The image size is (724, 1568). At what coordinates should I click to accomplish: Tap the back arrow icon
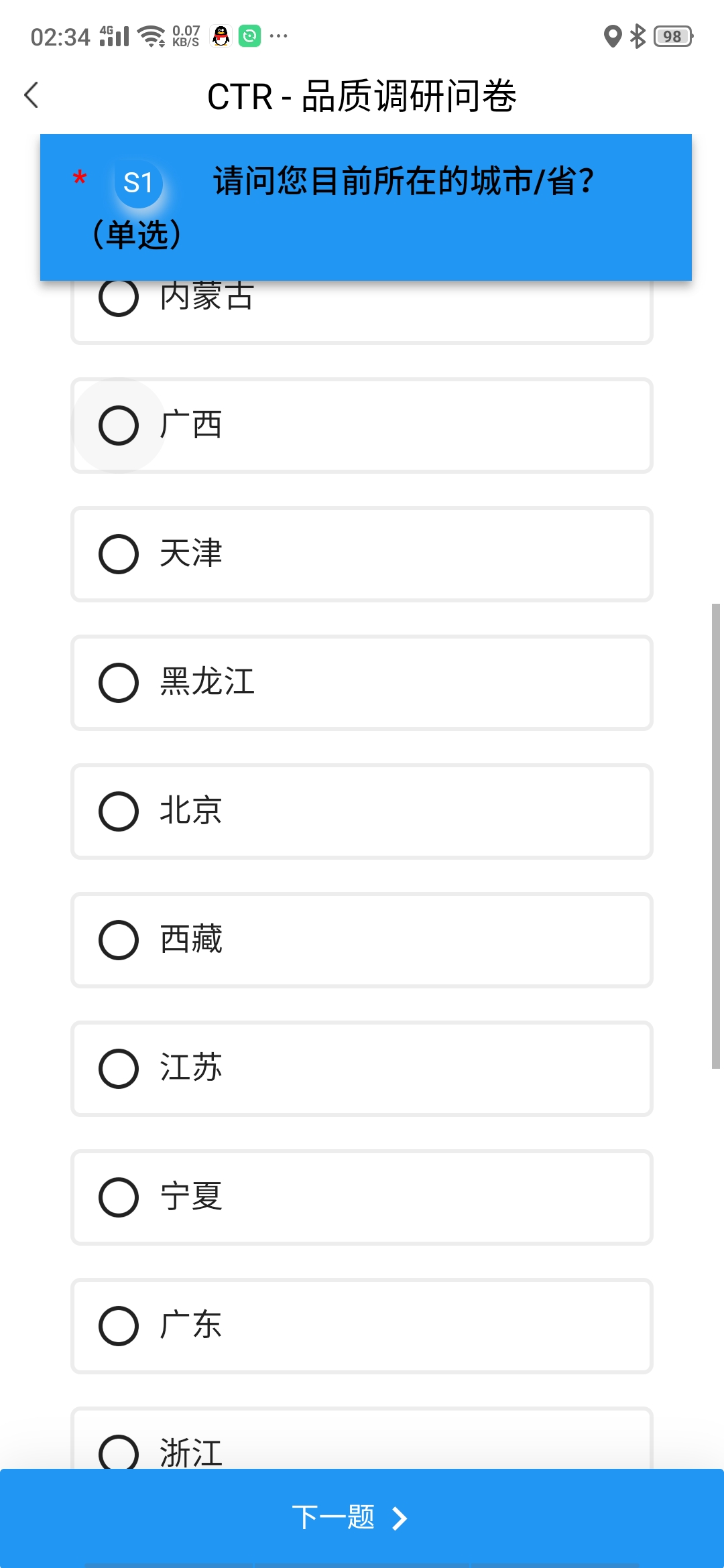pos(32,95)
